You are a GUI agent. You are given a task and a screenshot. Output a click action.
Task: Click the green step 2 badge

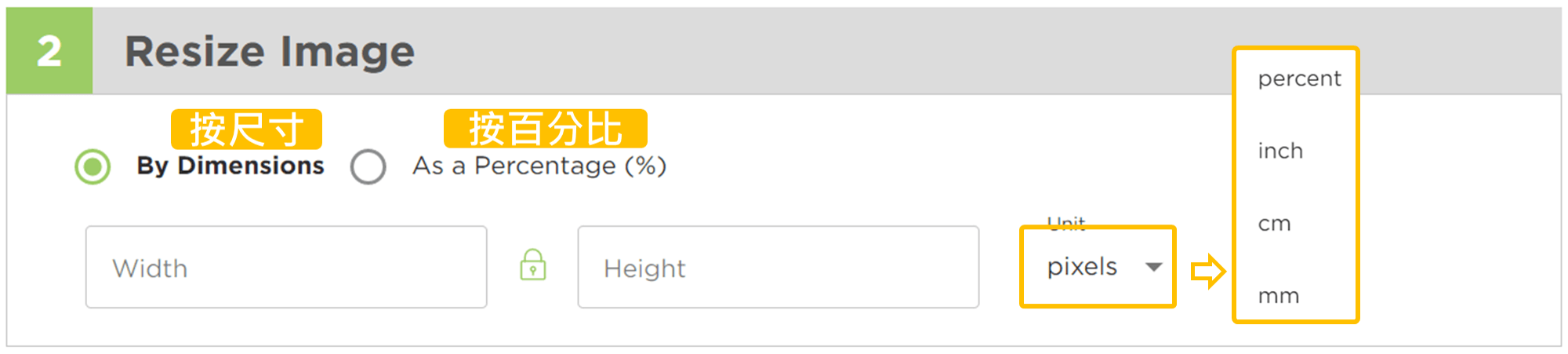(49, 52)
